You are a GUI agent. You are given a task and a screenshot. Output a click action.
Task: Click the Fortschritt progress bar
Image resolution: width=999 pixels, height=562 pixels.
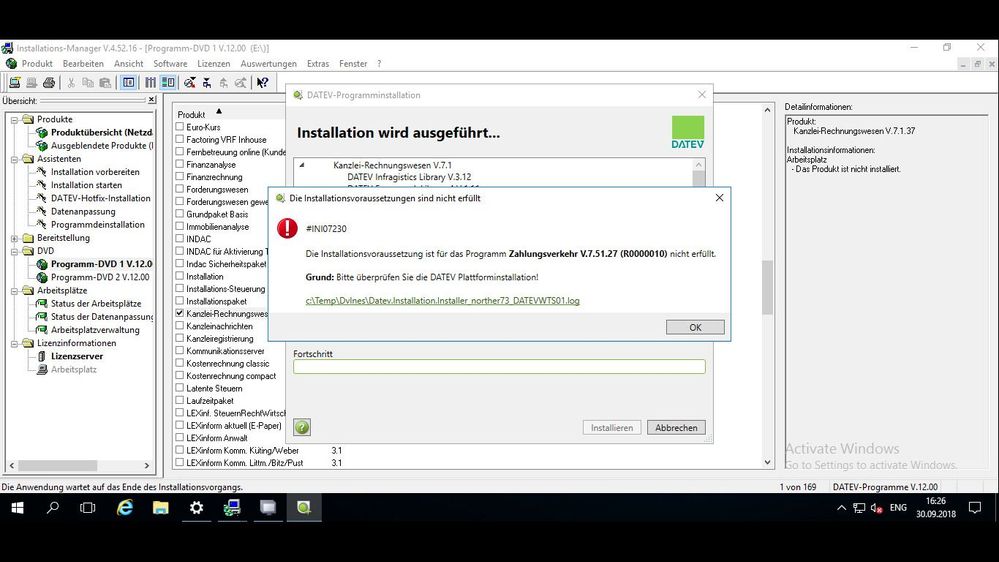(x=498, y=367)
